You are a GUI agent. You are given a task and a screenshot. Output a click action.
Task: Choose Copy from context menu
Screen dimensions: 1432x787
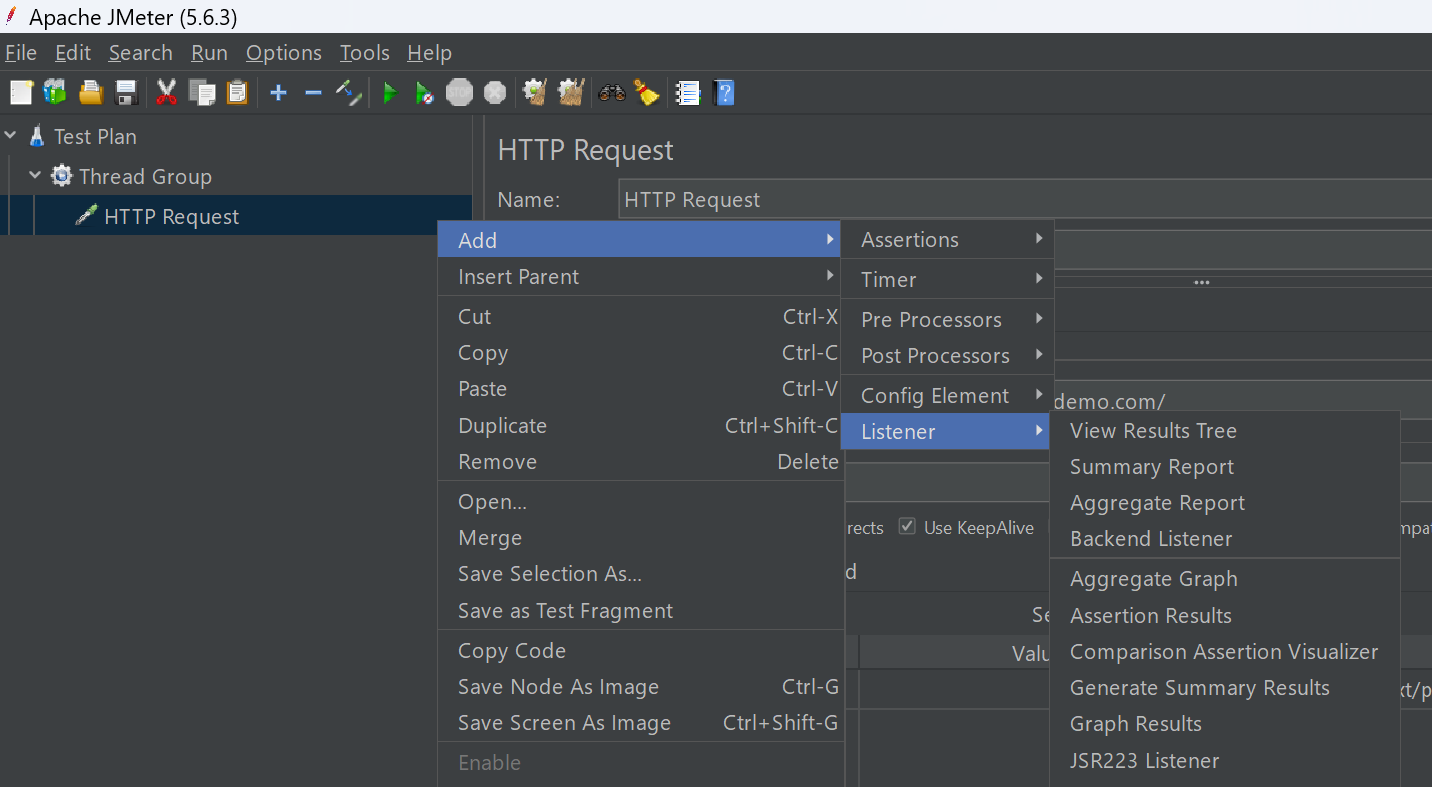point(640,353)
